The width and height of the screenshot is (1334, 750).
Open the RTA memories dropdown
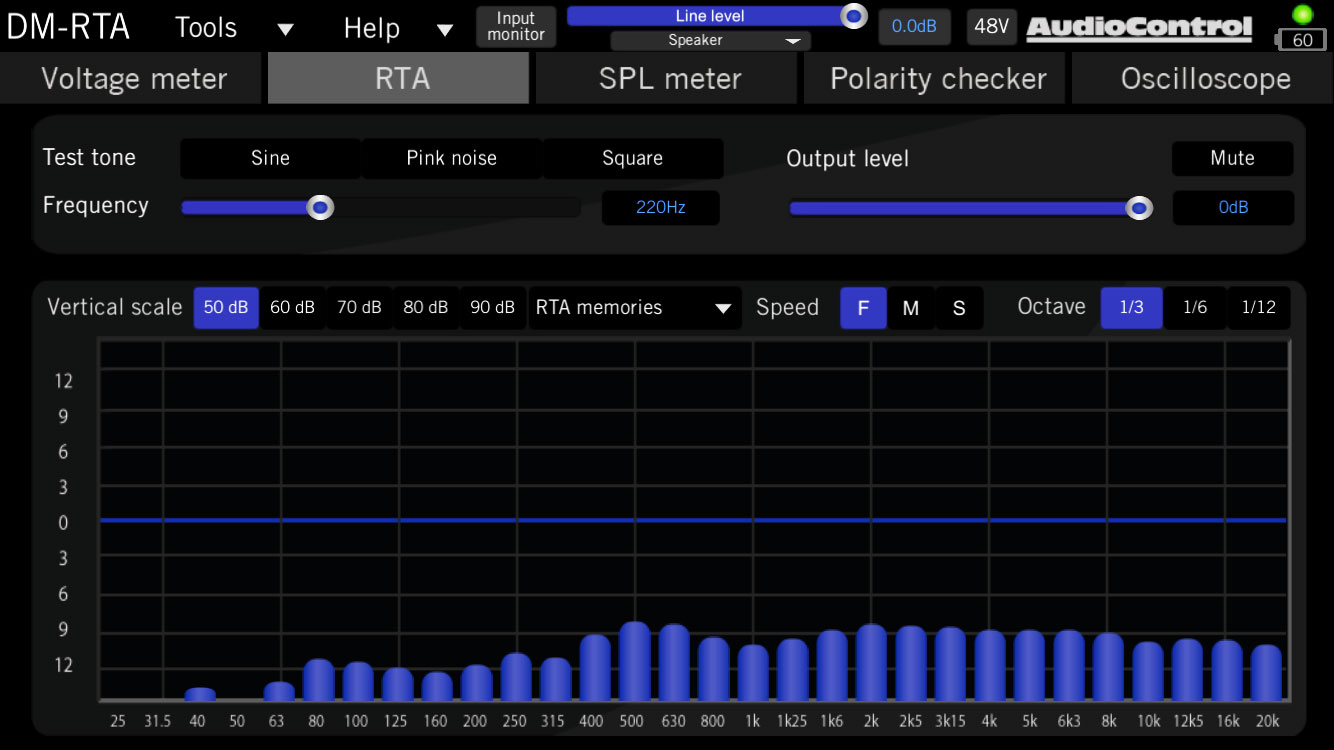coord(635,308)
